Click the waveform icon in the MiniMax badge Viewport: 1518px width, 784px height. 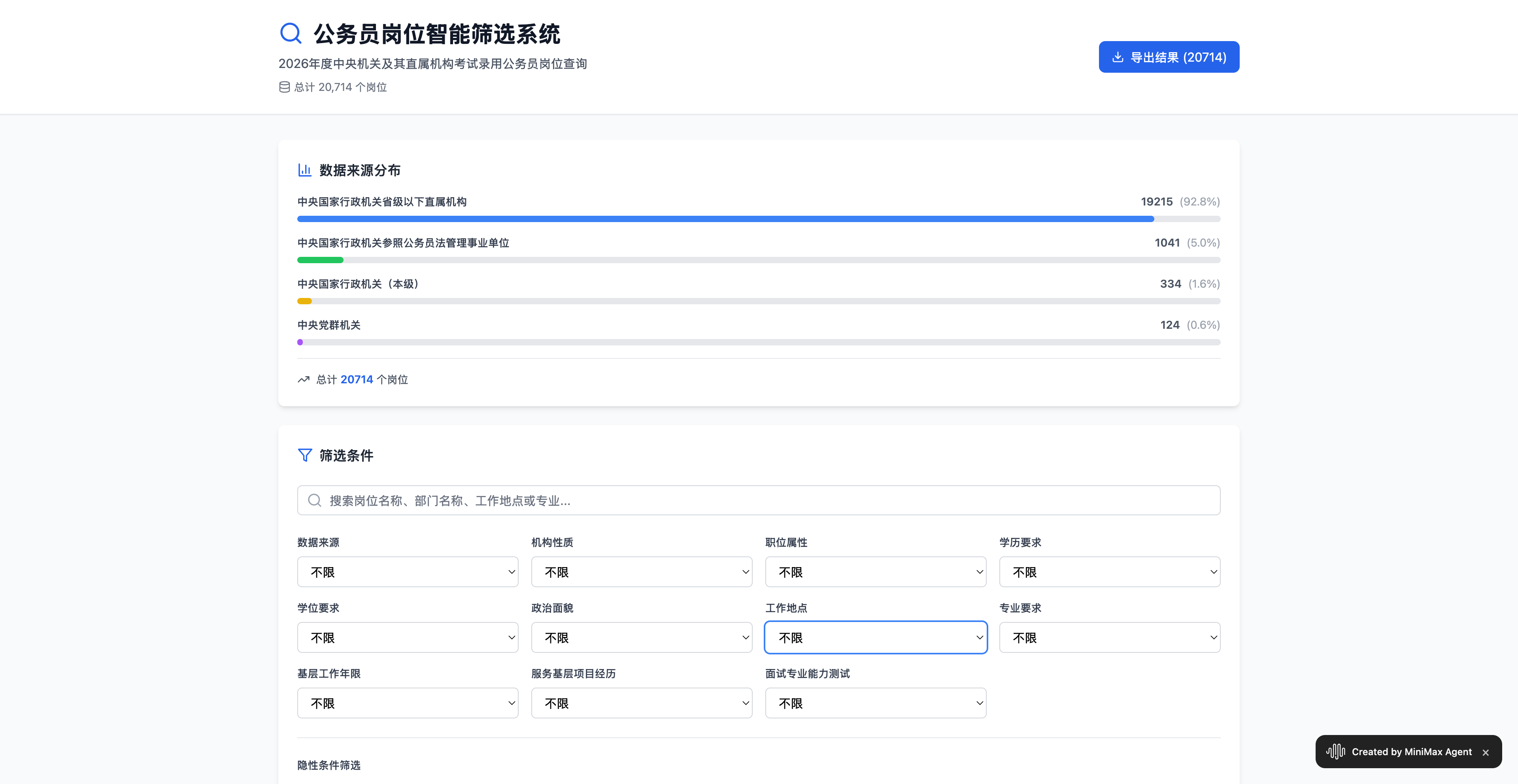point(1335,752)
